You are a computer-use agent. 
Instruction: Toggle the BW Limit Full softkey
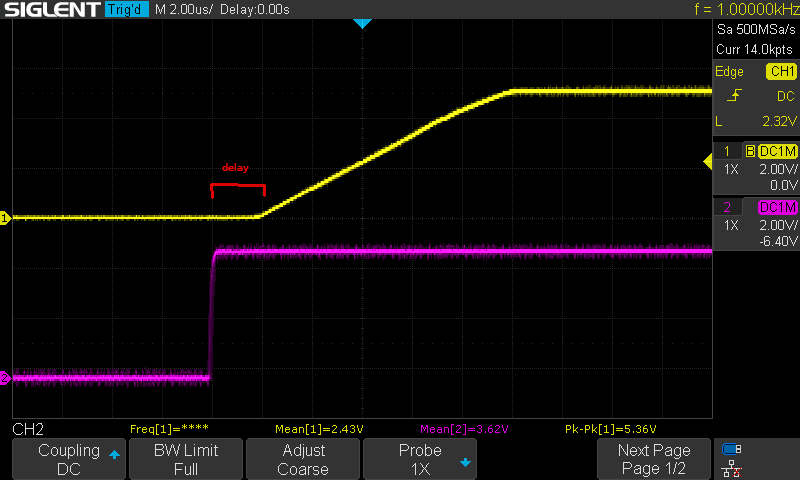click(186, 459)
